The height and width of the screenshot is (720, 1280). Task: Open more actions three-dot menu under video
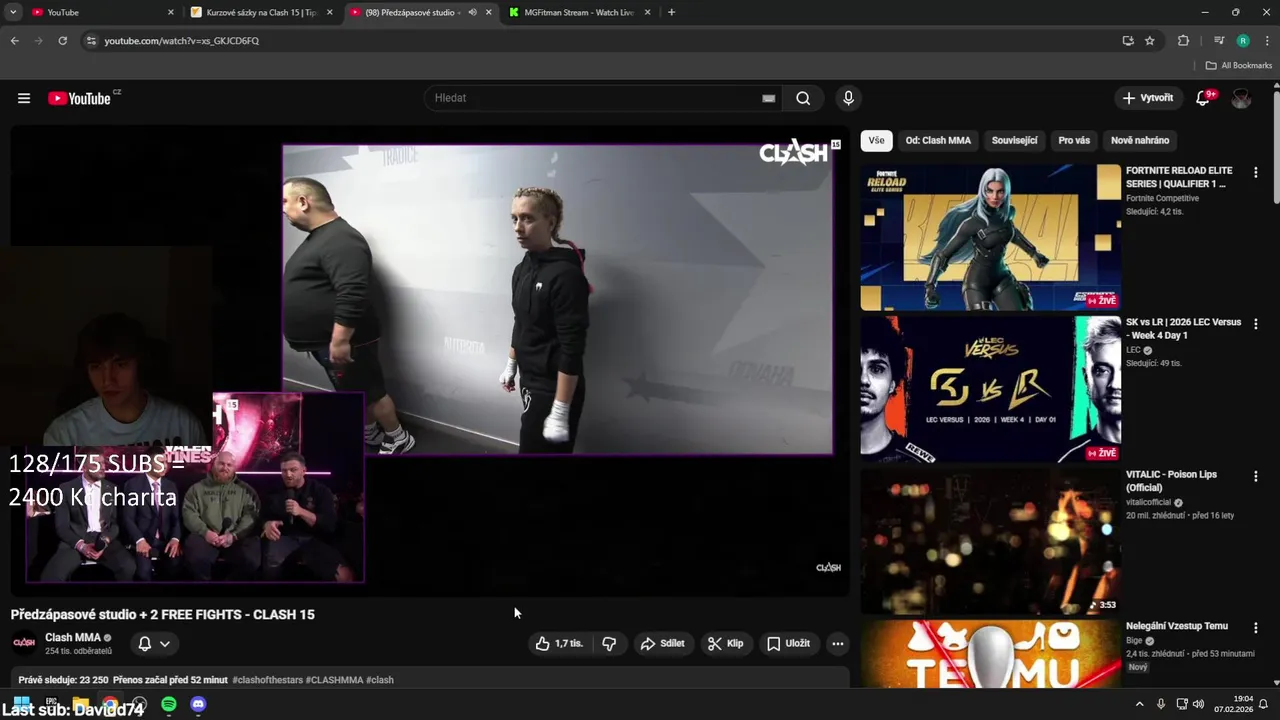(838, 643)
